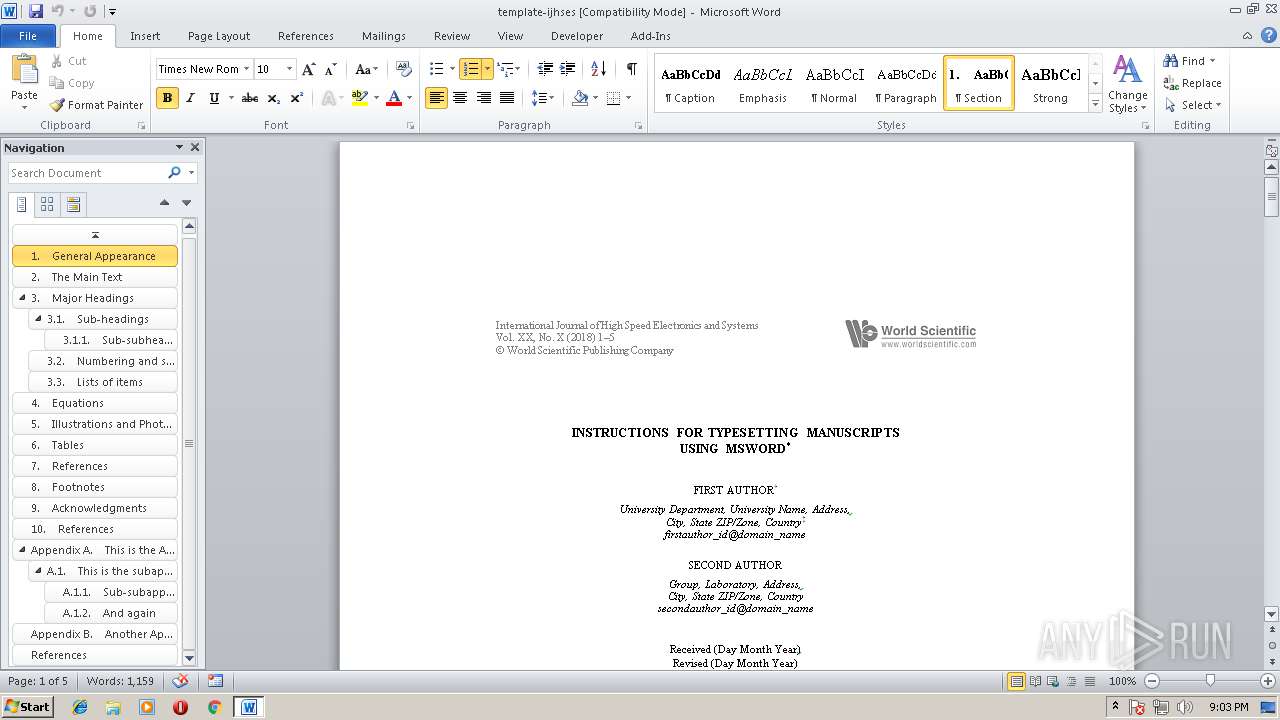1280x720 pixels.
Task: Apply the Strong style
Action: [1050, 83]
